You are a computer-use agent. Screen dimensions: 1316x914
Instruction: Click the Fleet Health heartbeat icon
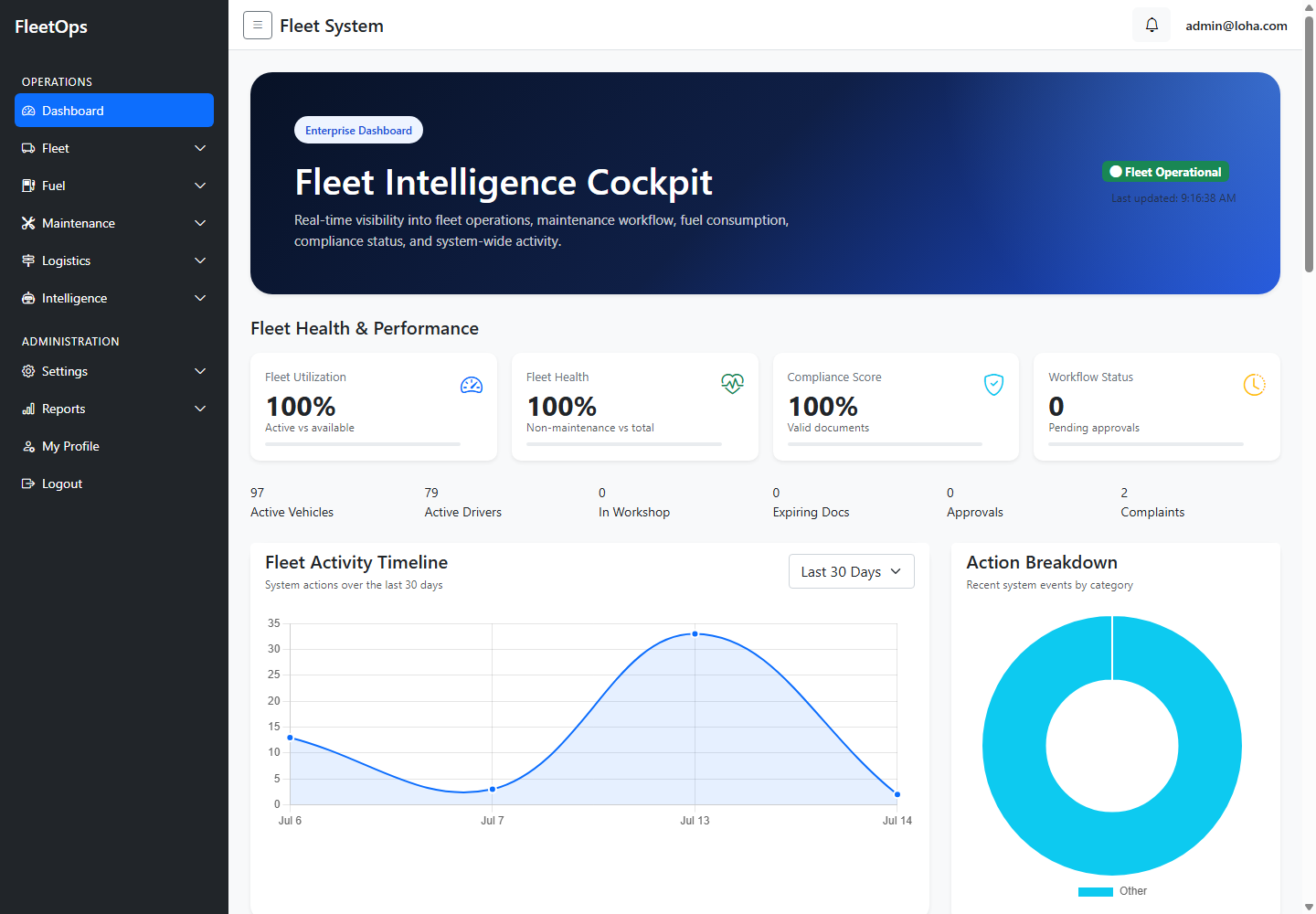click(x=732, y=384)
